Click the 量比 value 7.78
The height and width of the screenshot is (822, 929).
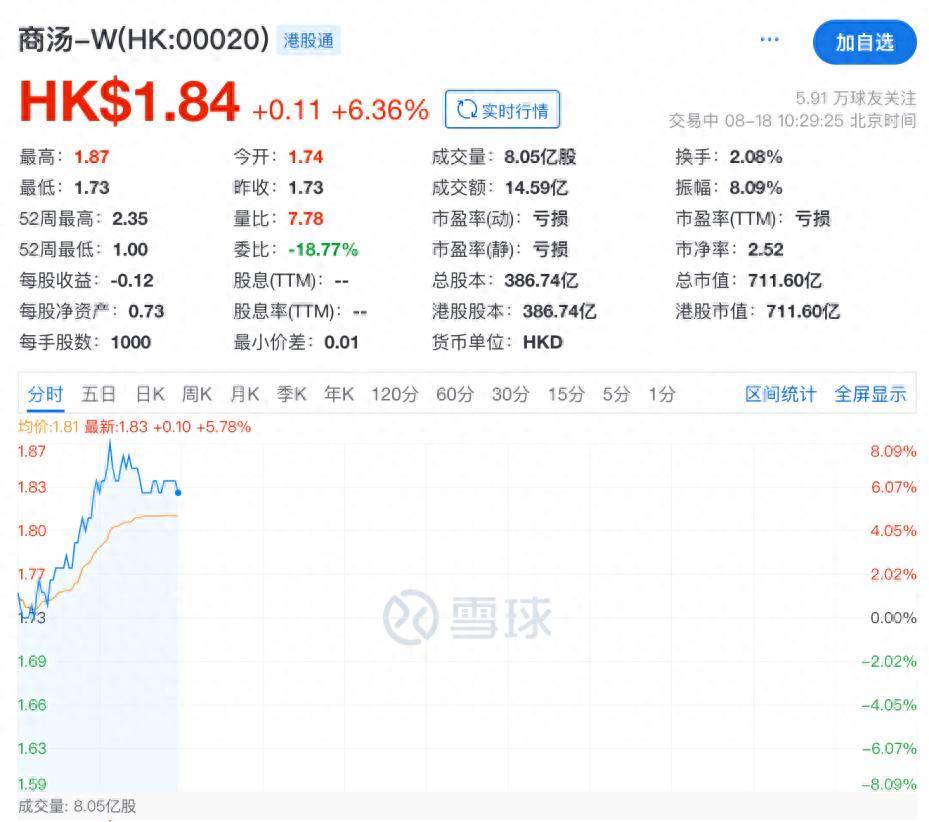tap(306, 219)
